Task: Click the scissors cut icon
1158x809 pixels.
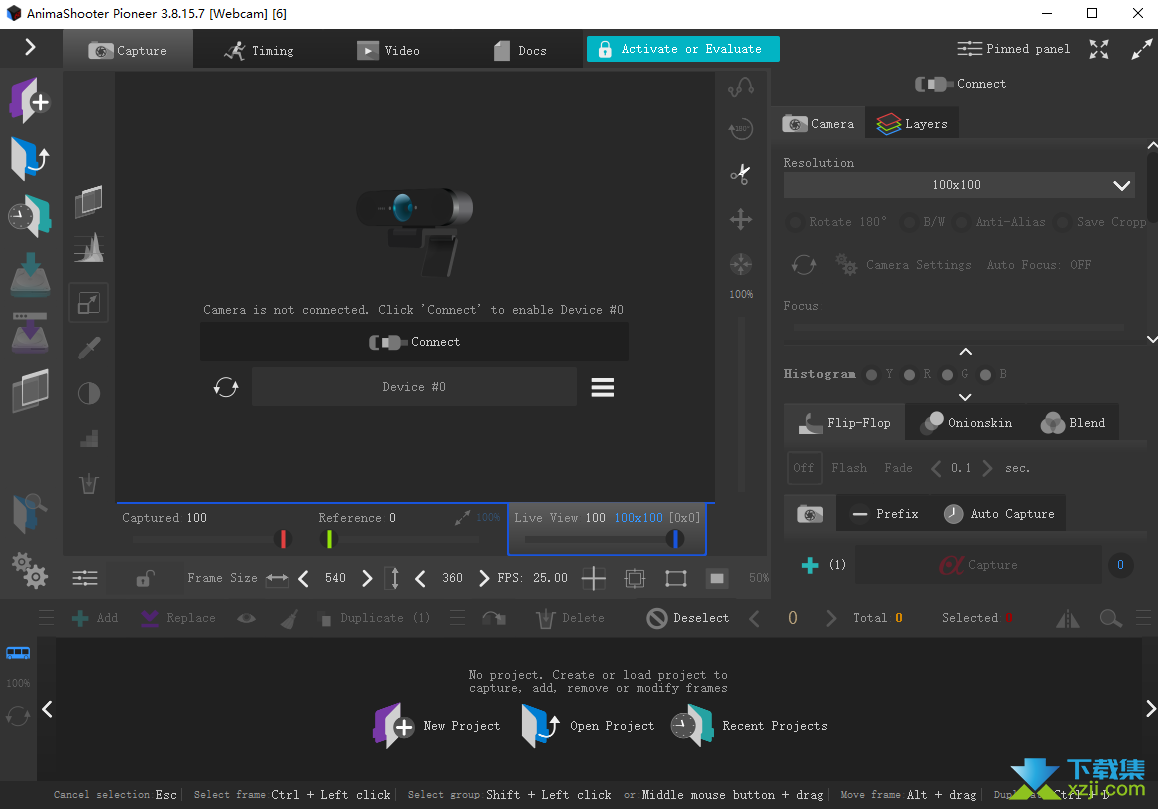Action: click(741, 174)
